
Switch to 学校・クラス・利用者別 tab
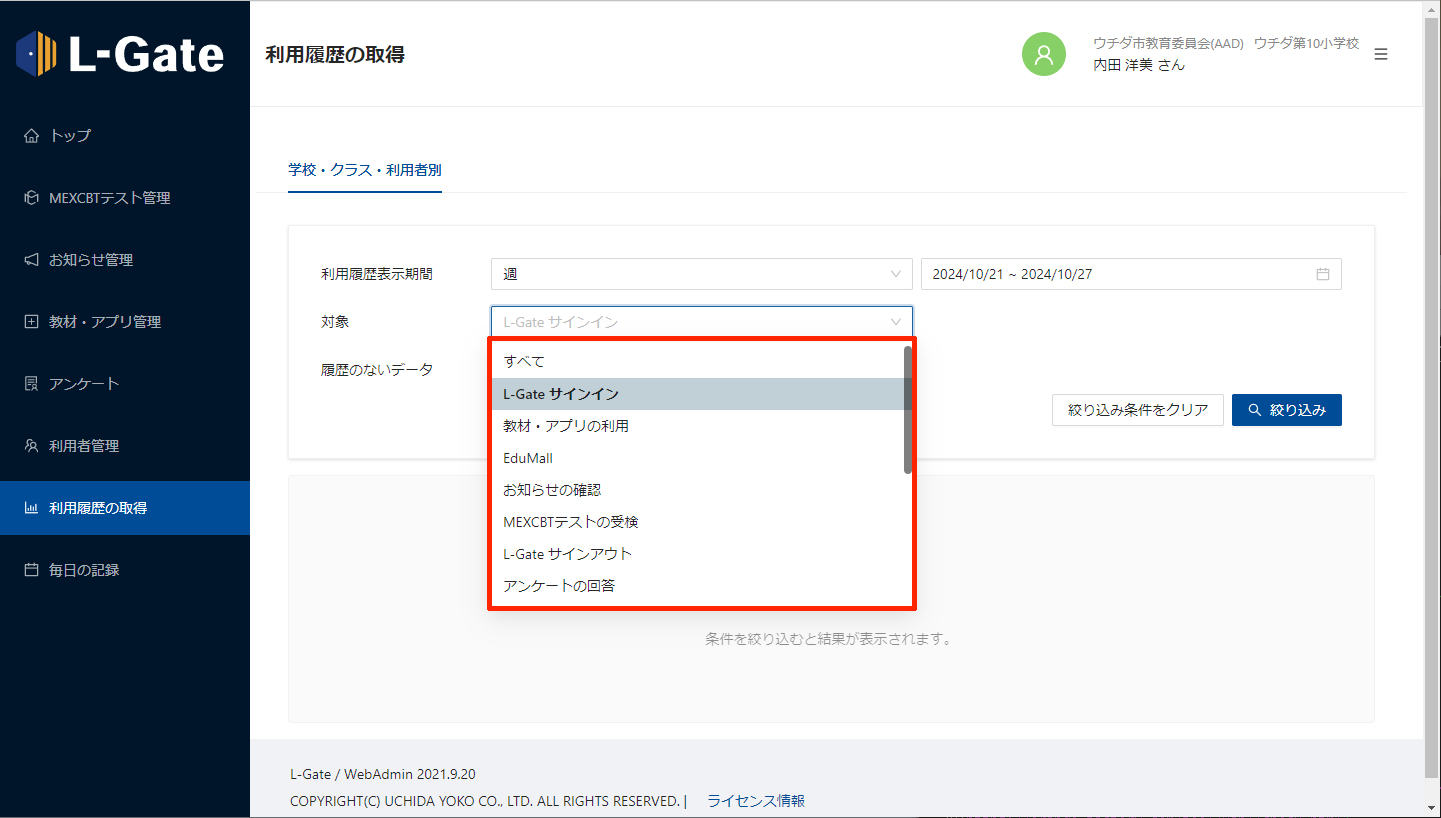(x=365, y=170)
